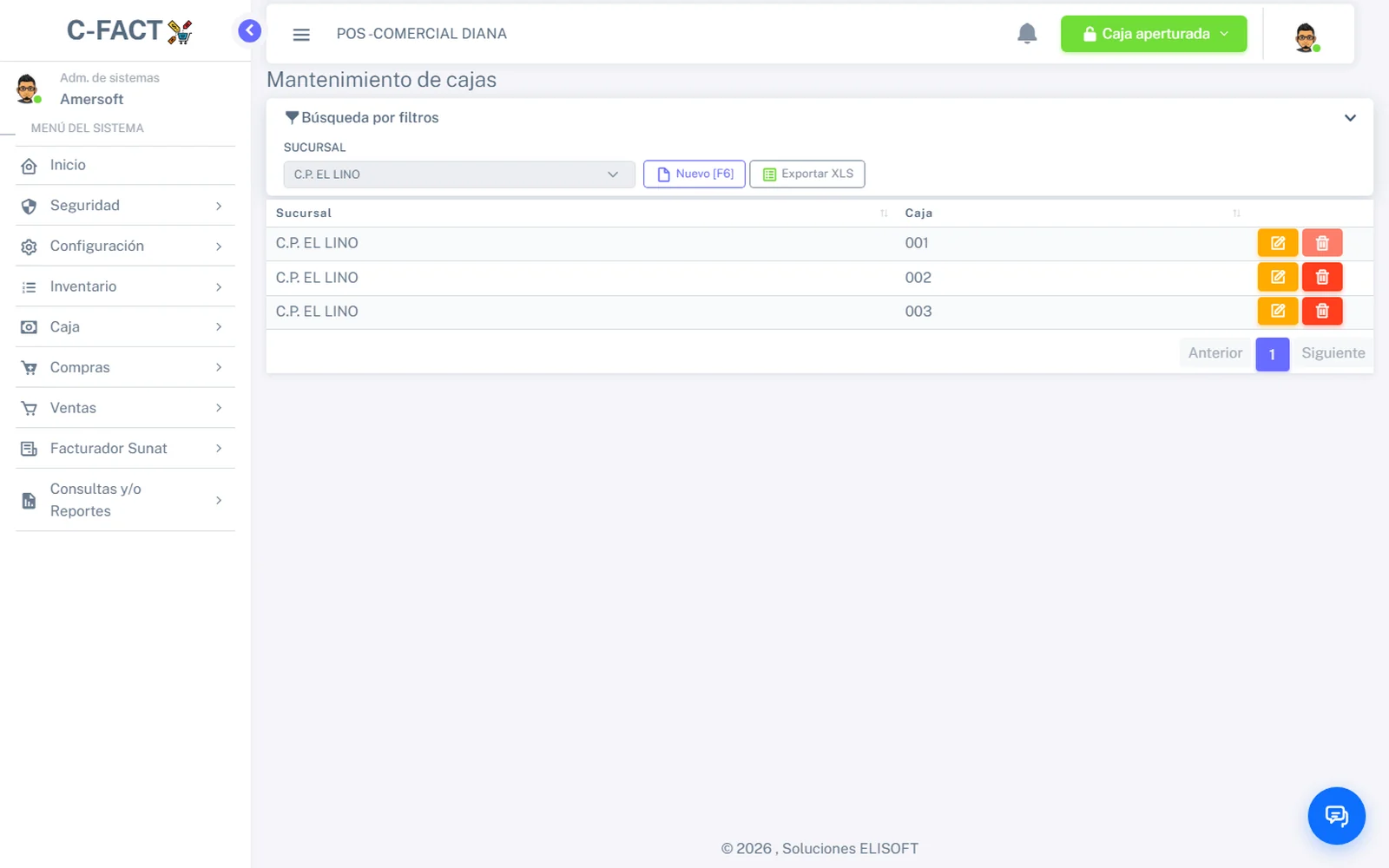Open the Sucursal C.P. EL LINO dropdown

point(459,174)
